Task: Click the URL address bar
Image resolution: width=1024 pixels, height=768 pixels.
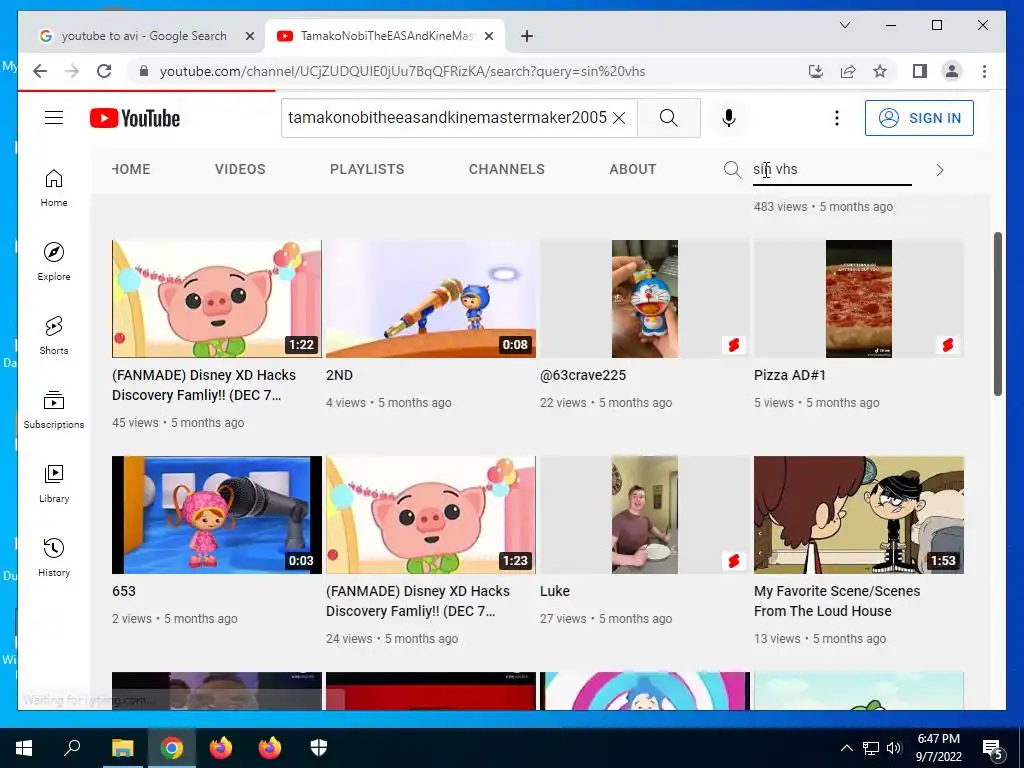Action: pyautogui.click(x=402, y=71)
